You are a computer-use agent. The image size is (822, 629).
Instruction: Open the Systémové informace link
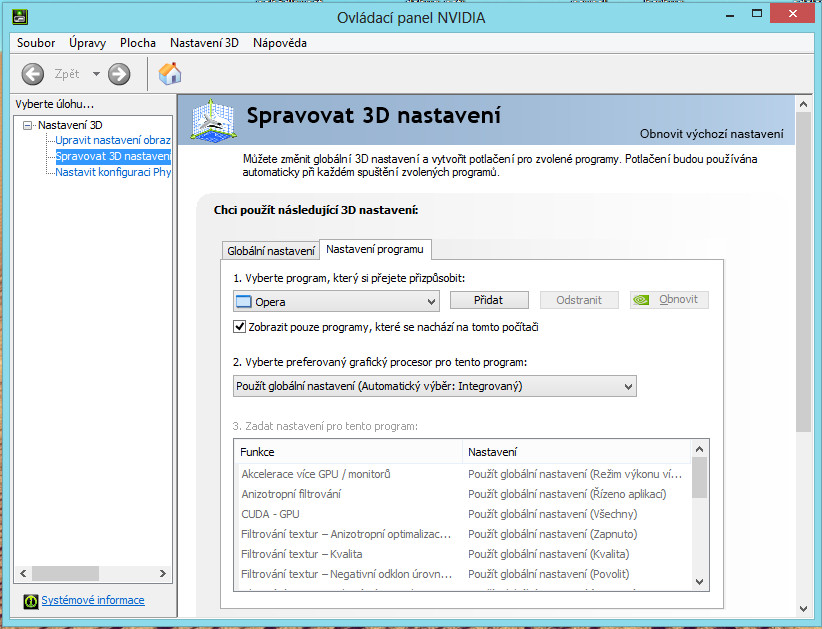pos(93,600)
